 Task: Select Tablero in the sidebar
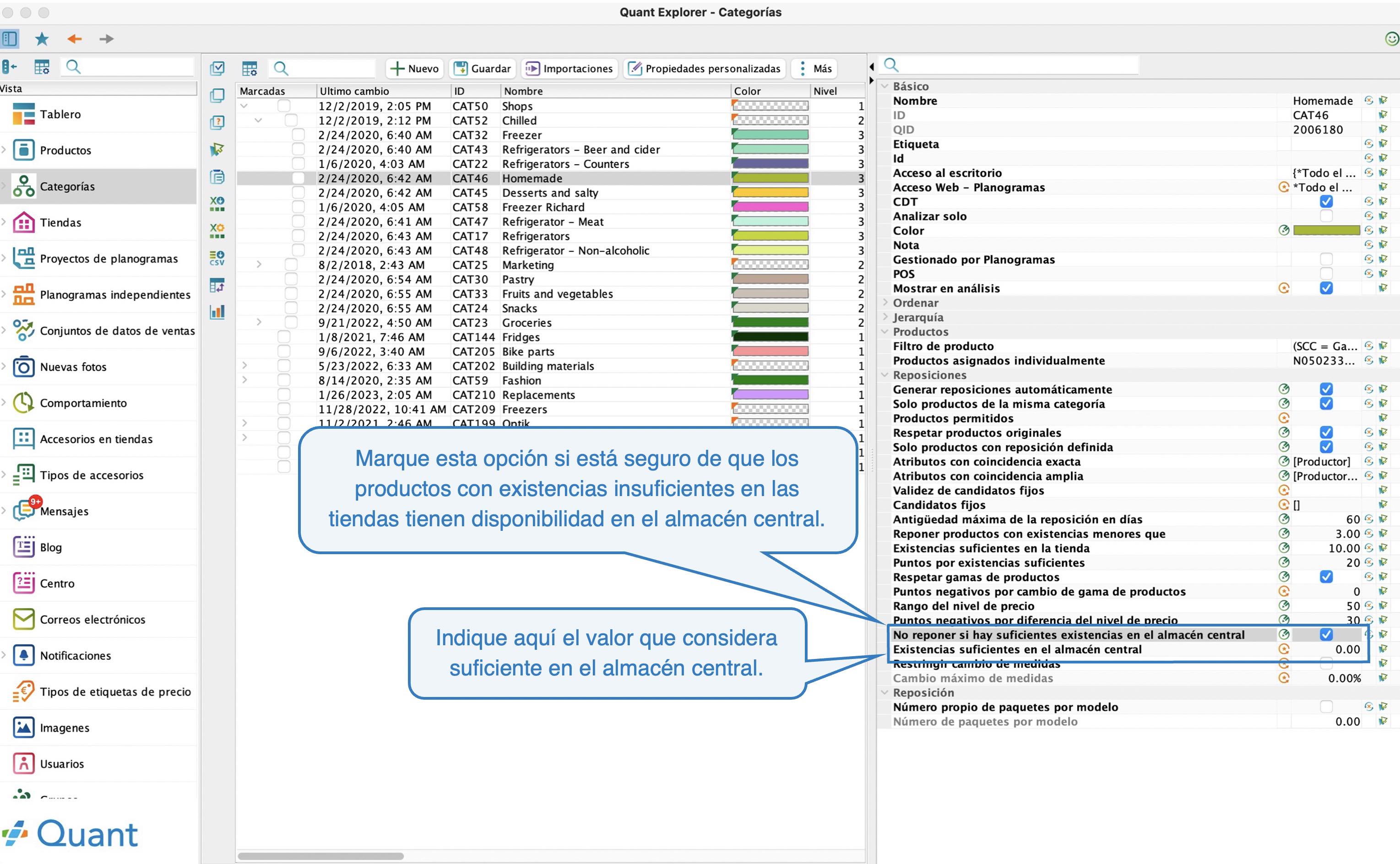click(98, 114)
